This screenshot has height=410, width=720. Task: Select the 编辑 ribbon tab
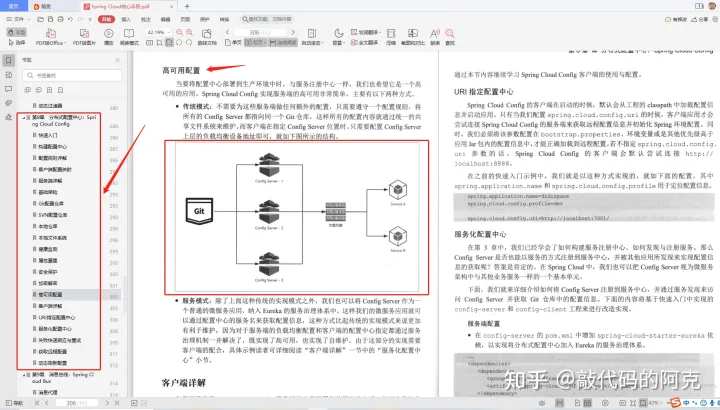165,19
